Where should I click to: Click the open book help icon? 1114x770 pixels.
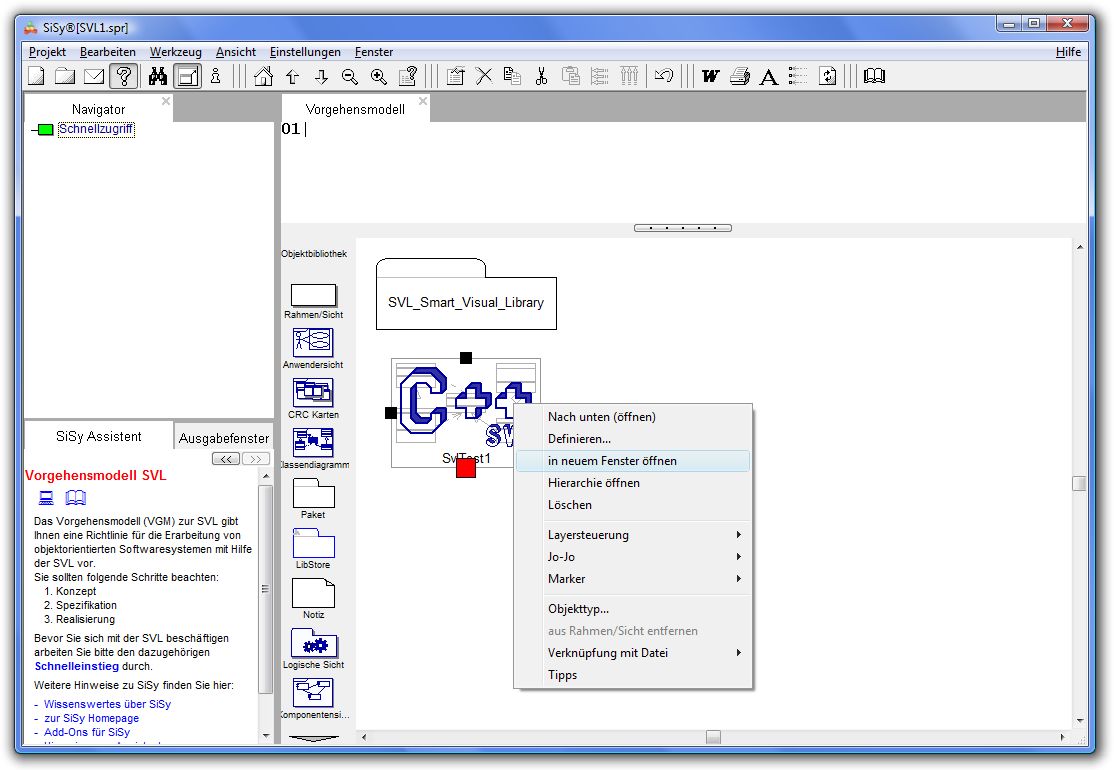(874, 76)
